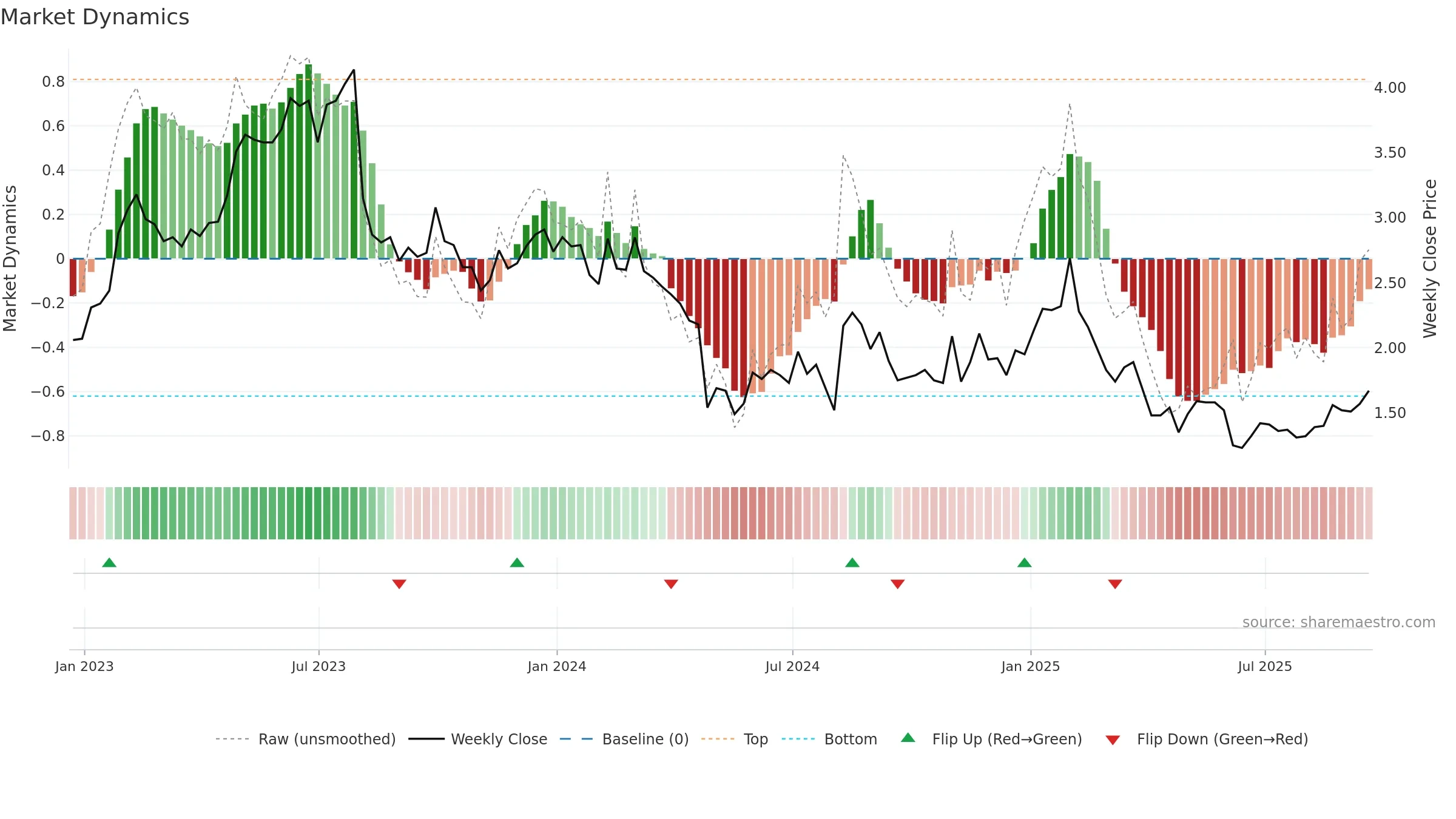Viewport: 1456px width, 819px height.
Task: Click the 2.00 price tick on the right axis
Action: (1390, 348)
